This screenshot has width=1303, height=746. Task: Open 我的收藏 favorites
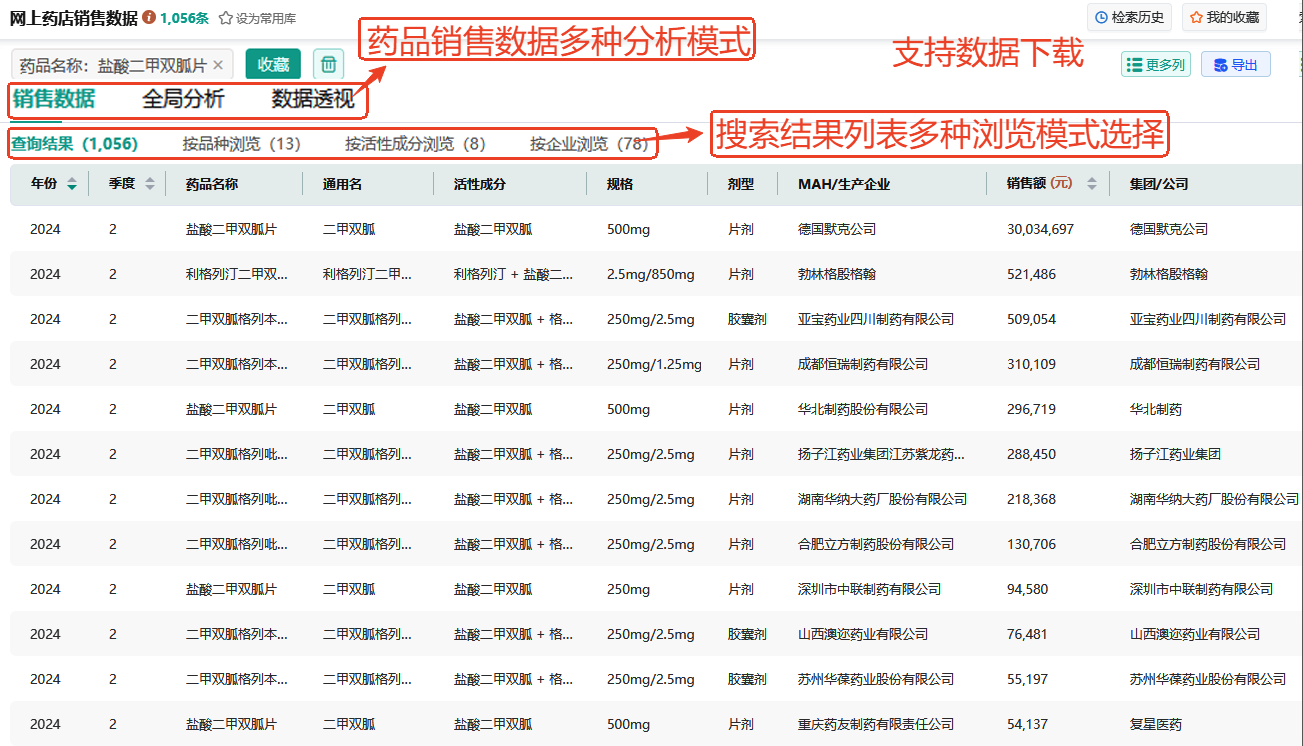point(1224,17)
